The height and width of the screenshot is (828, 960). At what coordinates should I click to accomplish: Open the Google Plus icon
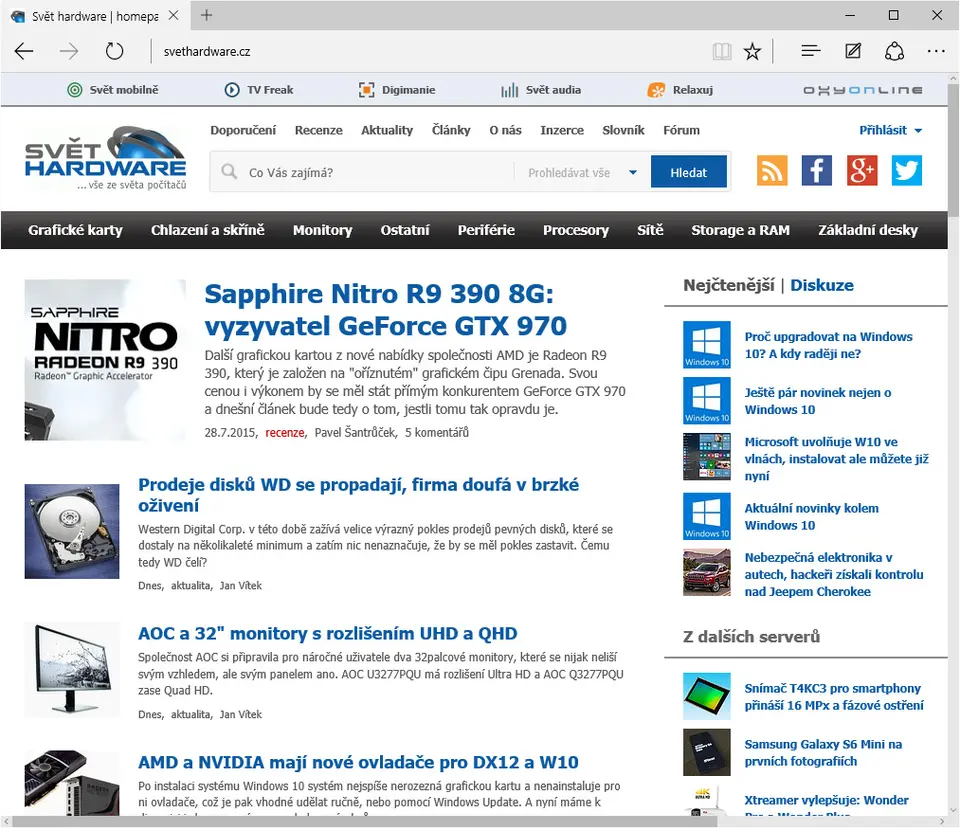pos(862,171)
